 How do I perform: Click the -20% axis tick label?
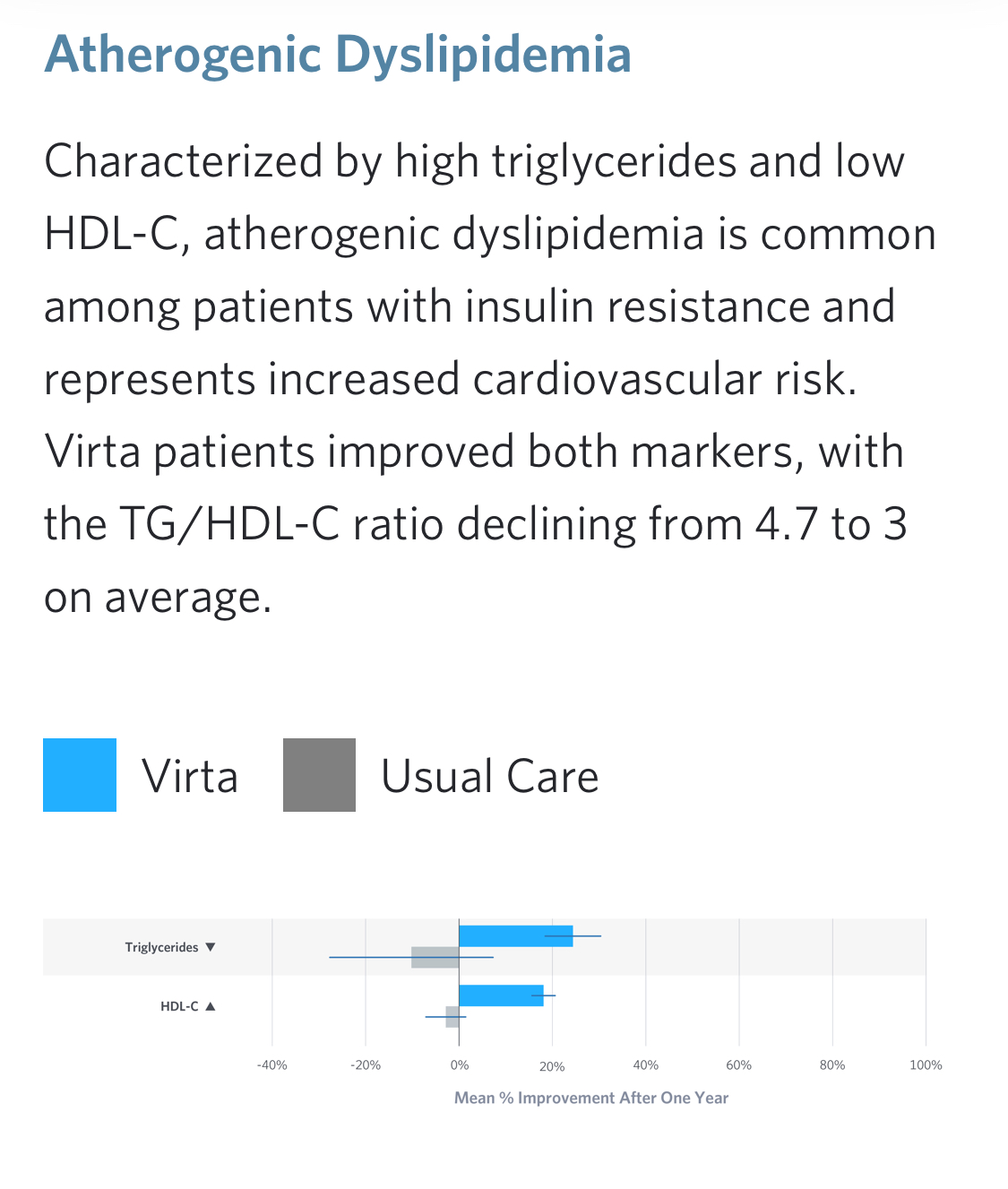tap(366, 1065)
